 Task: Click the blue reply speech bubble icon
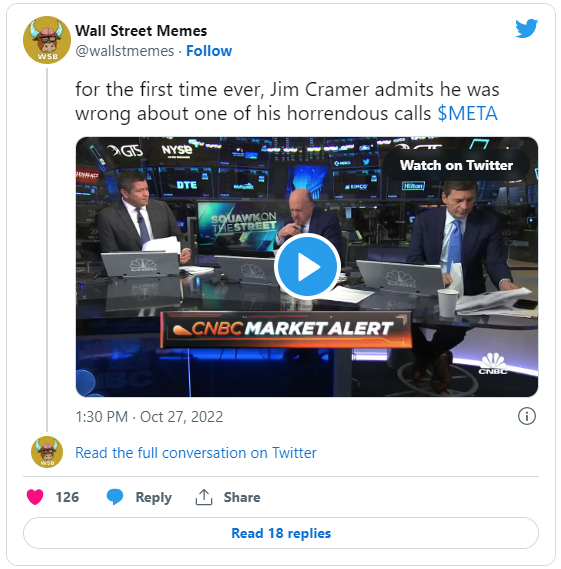click(115, 497)
